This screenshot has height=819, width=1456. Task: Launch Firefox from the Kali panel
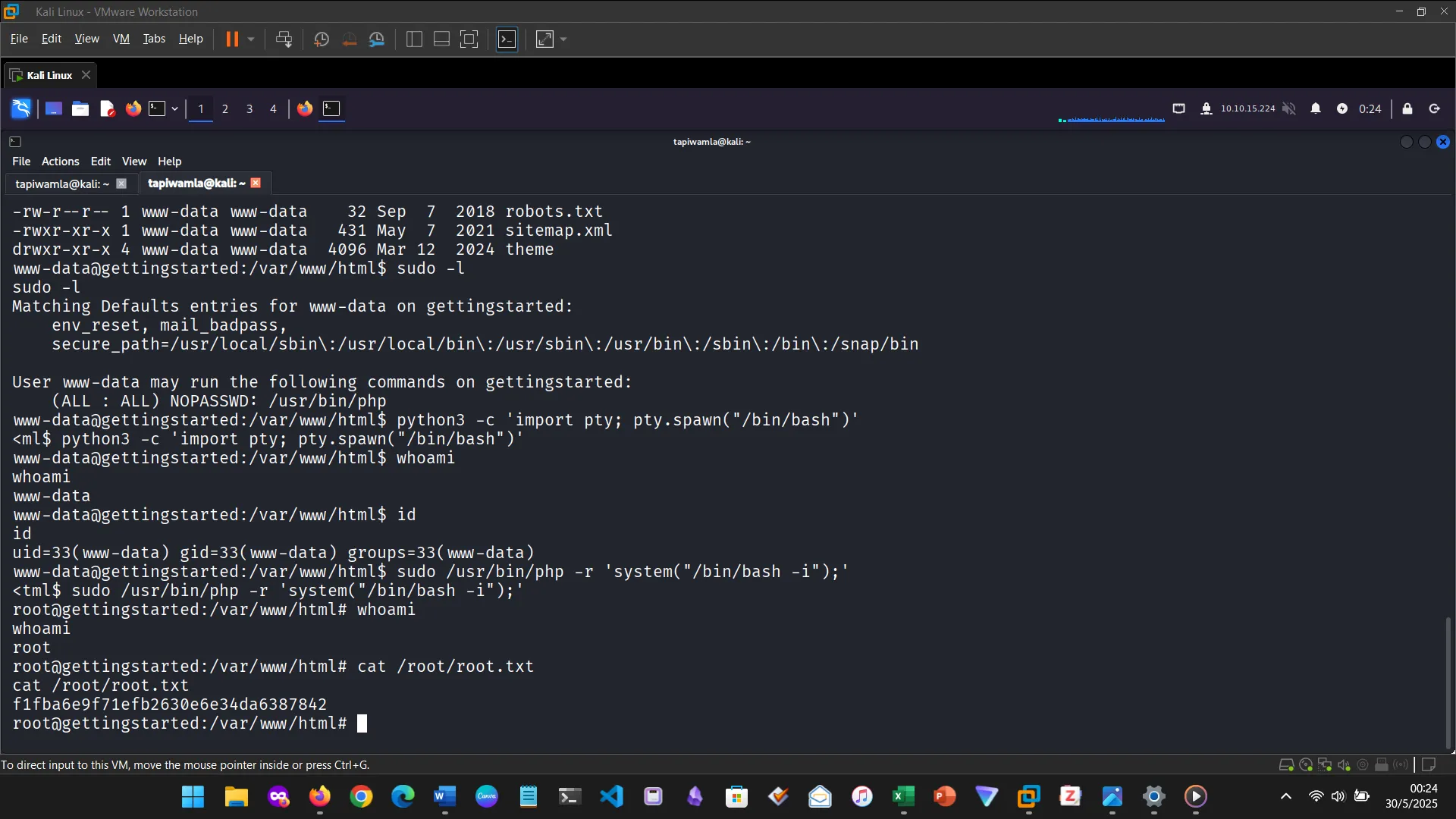coord(133,108)
